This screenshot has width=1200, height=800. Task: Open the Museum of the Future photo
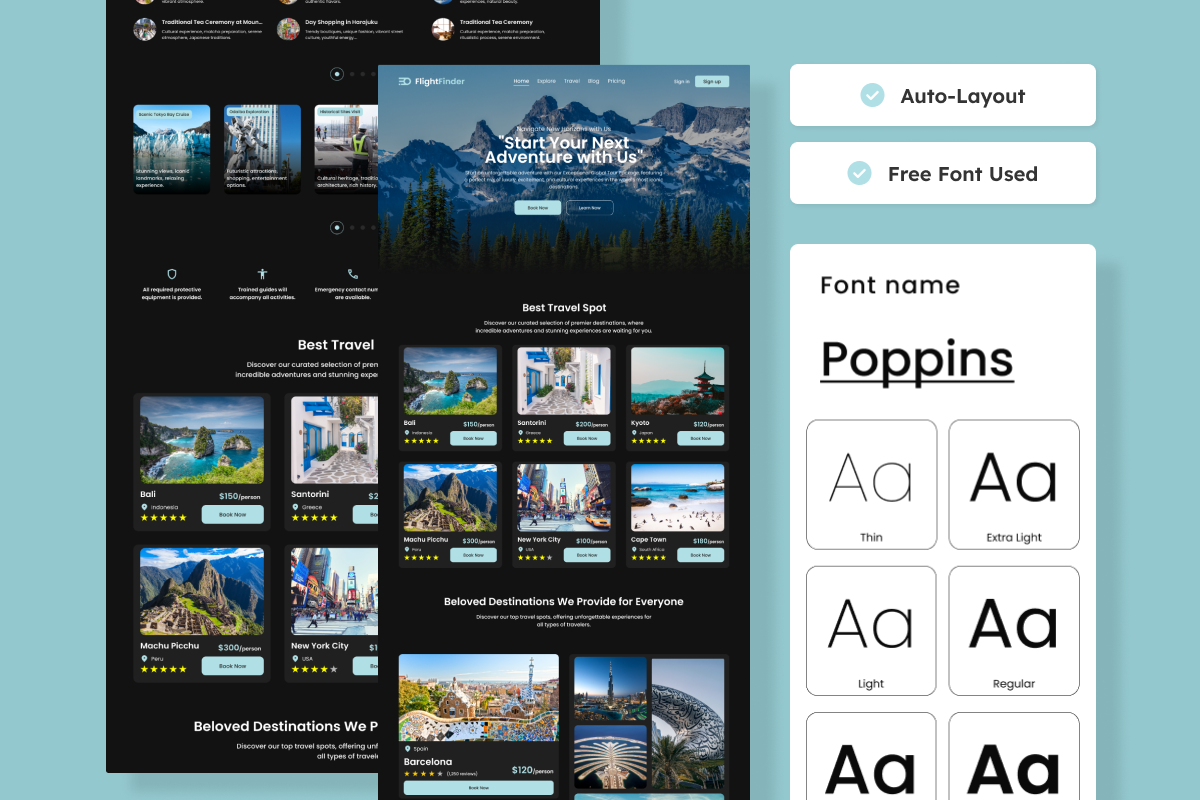point(688,723)
